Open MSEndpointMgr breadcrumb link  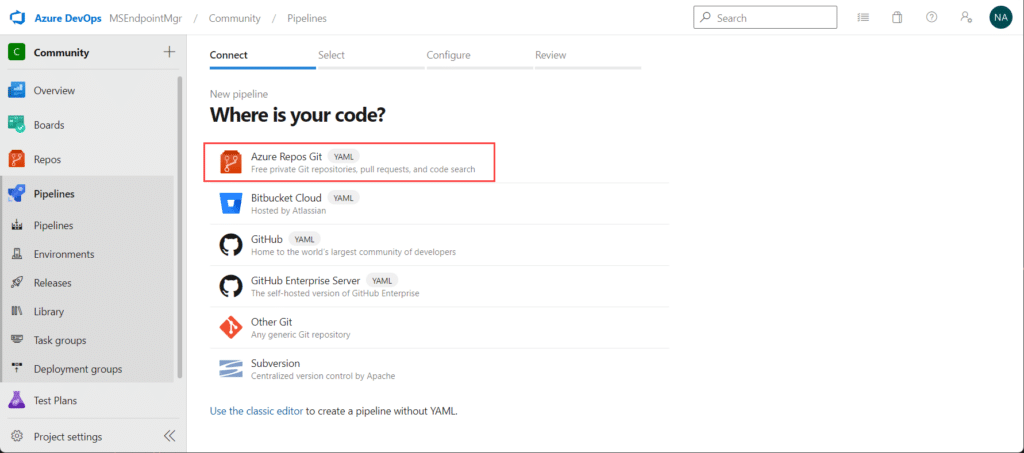146,18
